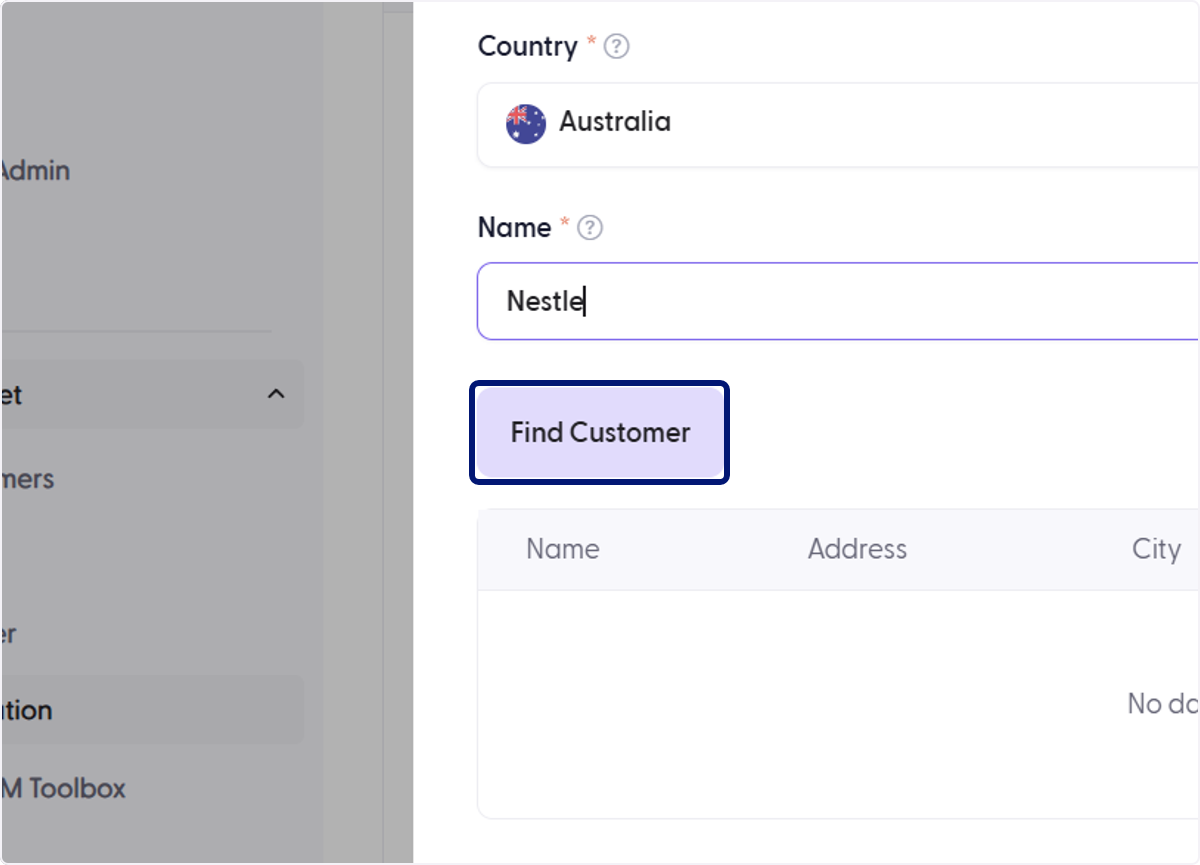Sort table by the City column header
This screenshot has width=1200, height=865.
click(1156, 549)
